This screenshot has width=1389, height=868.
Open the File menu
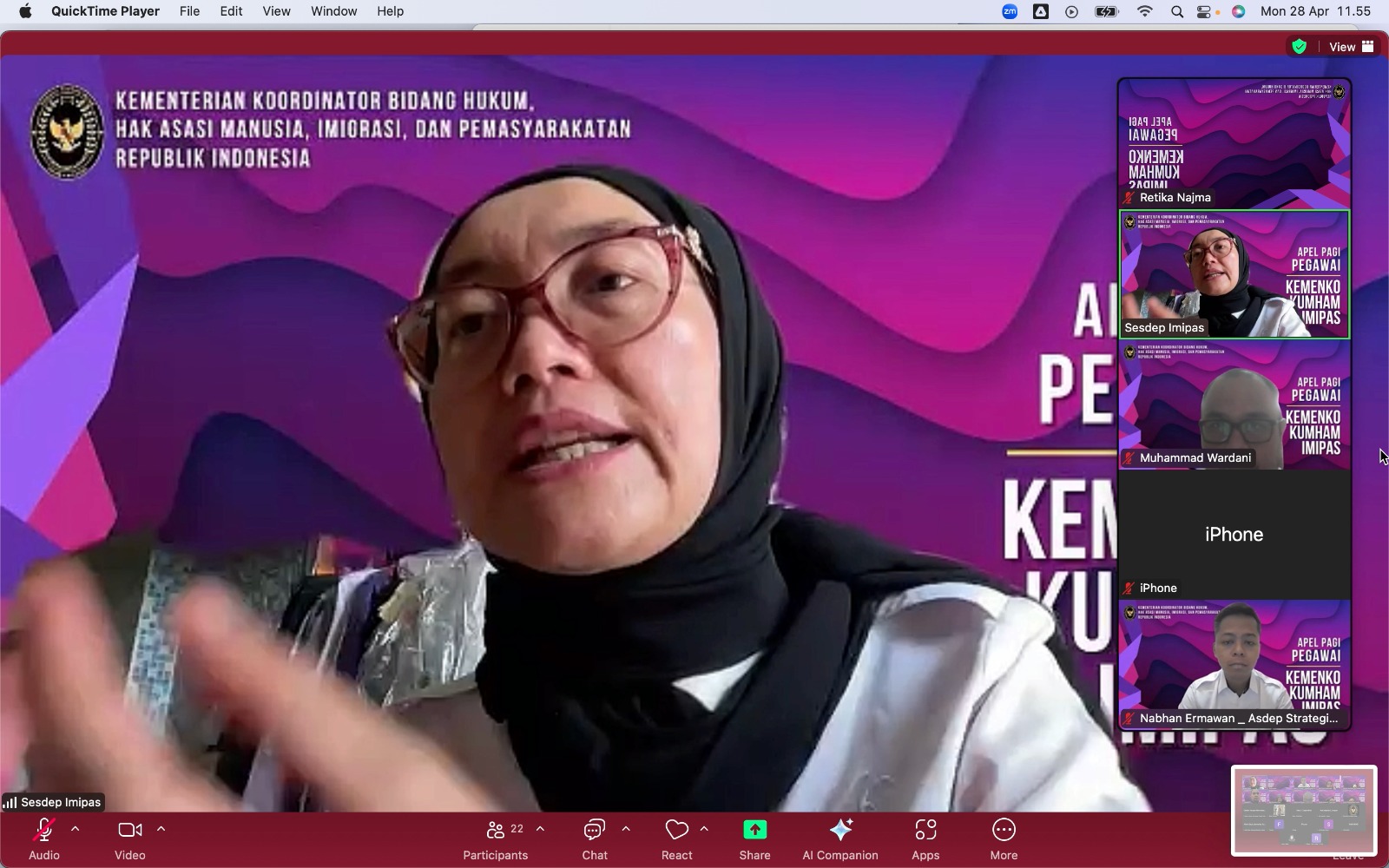pos(189,11)
